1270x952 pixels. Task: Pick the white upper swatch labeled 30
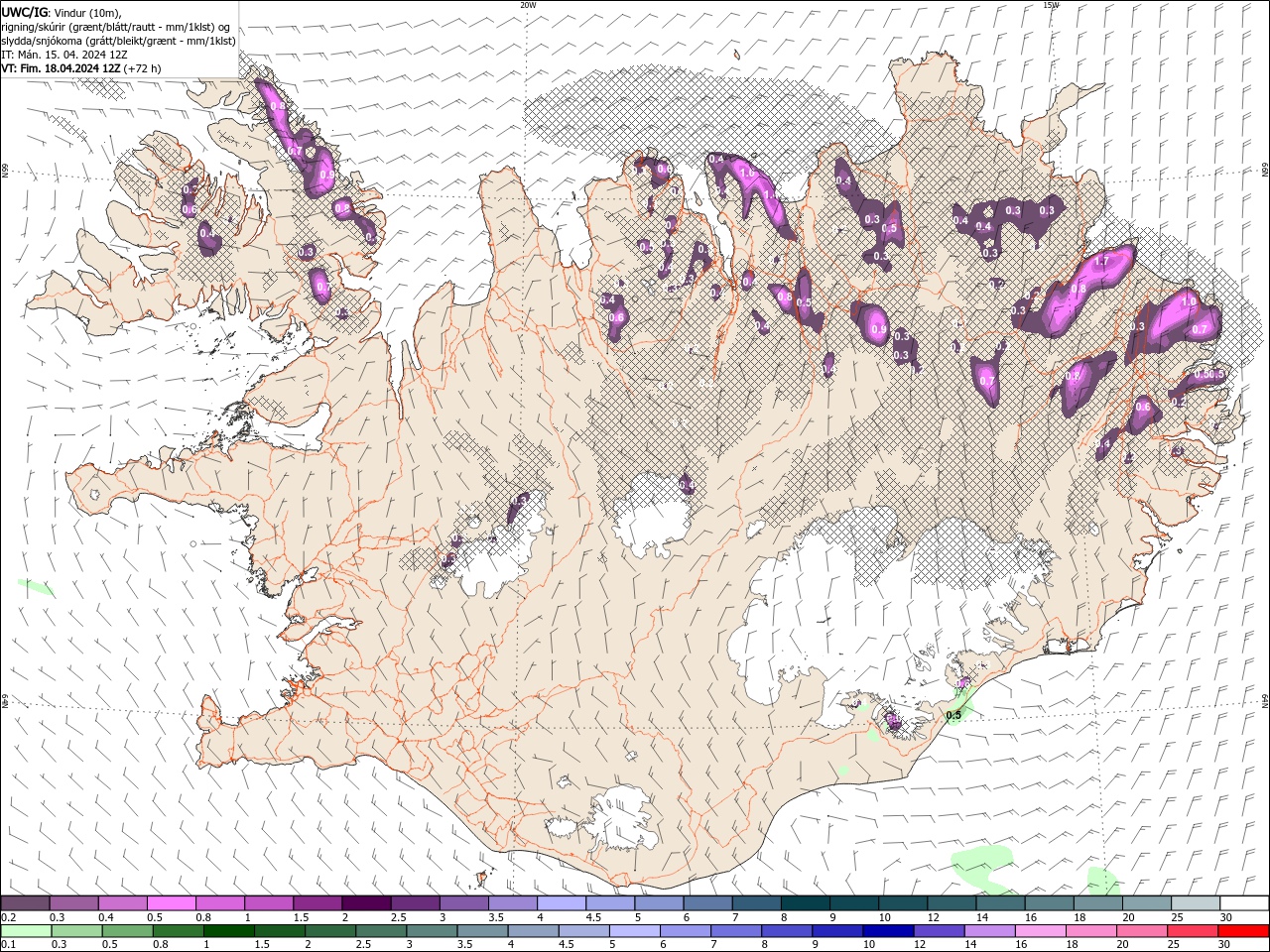pyautogui.click(x=1244, y=902)
